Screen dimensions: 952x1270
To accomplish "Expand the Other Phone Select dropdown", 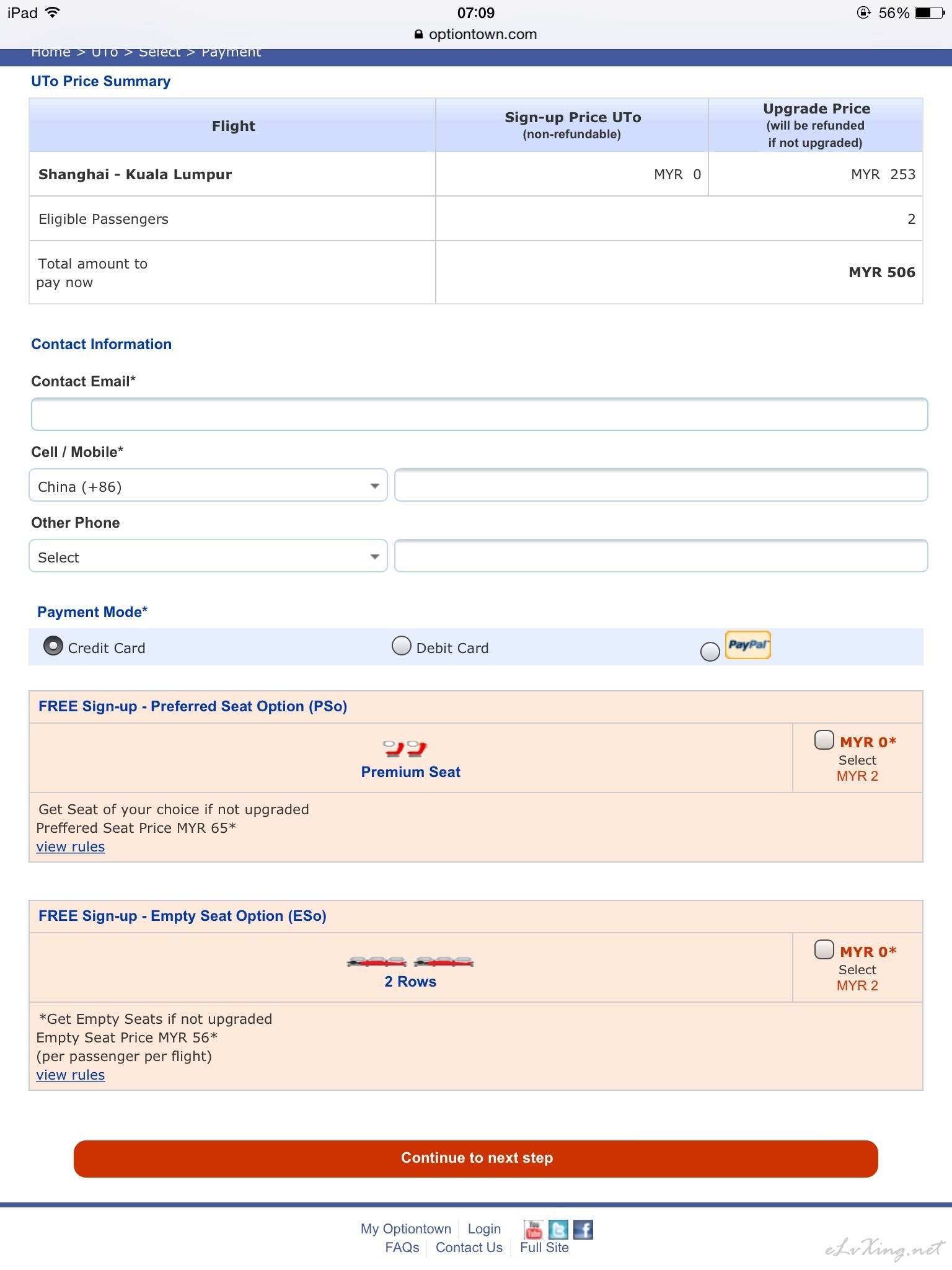I will [208, 556].
